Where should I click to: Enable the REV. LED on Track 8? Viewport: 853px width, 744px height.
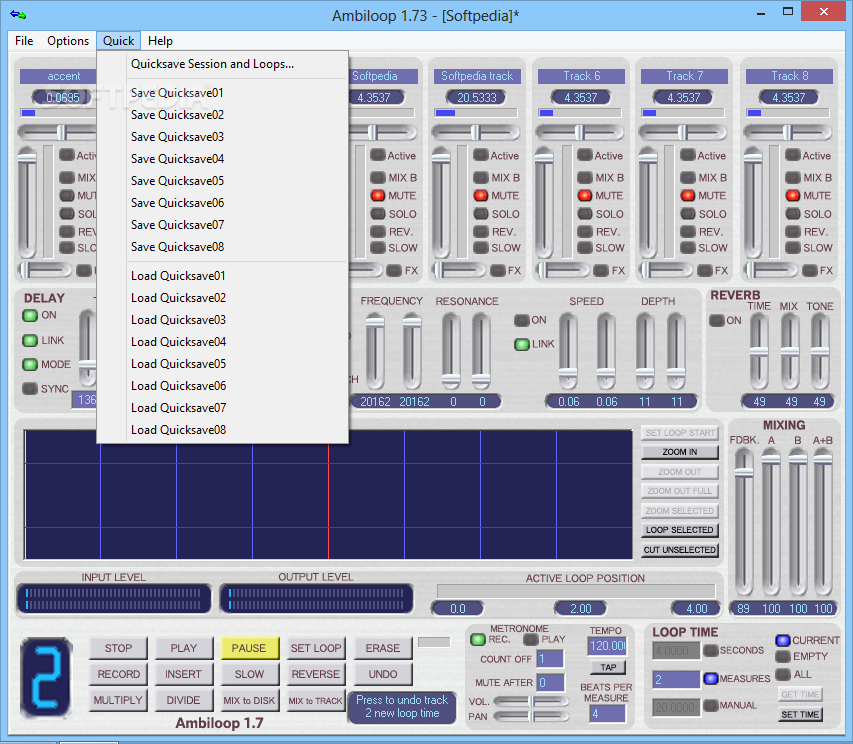coord(793,231)
